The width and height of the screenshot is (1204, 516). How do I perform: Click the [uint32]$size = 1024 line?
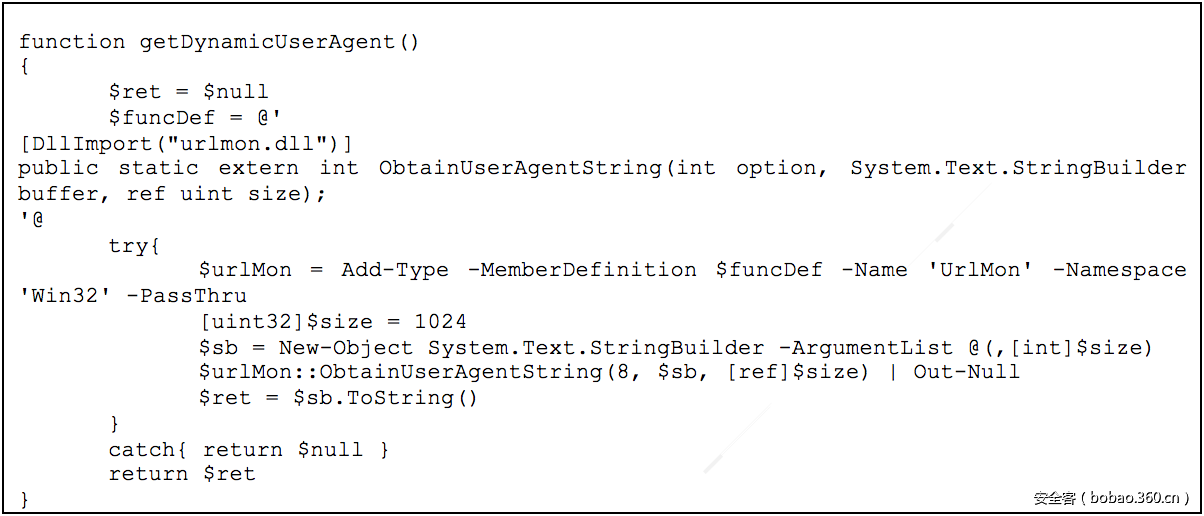coord(333,322)
